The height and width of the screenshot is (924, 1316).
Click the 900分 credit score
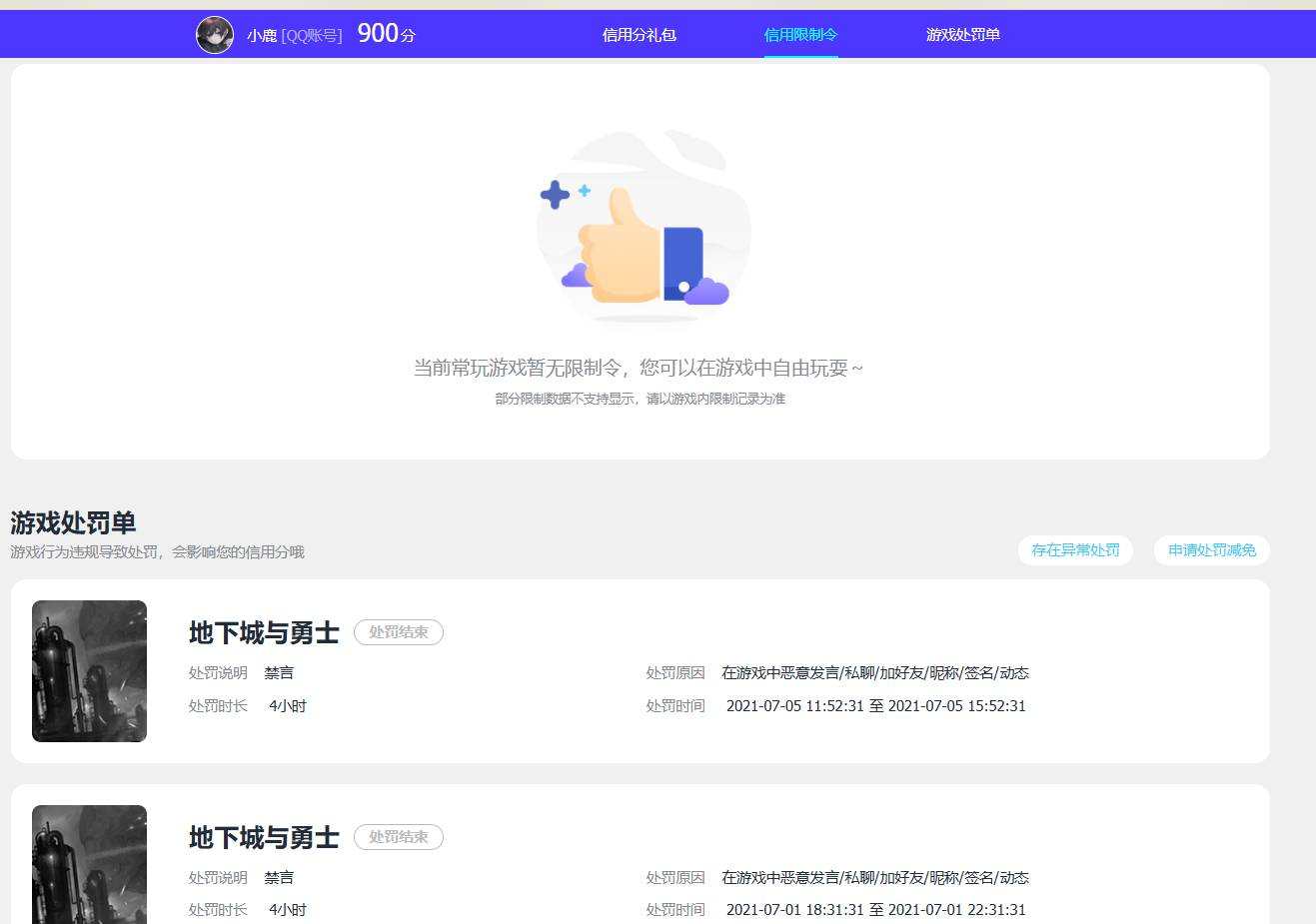[x=386, y=34]
